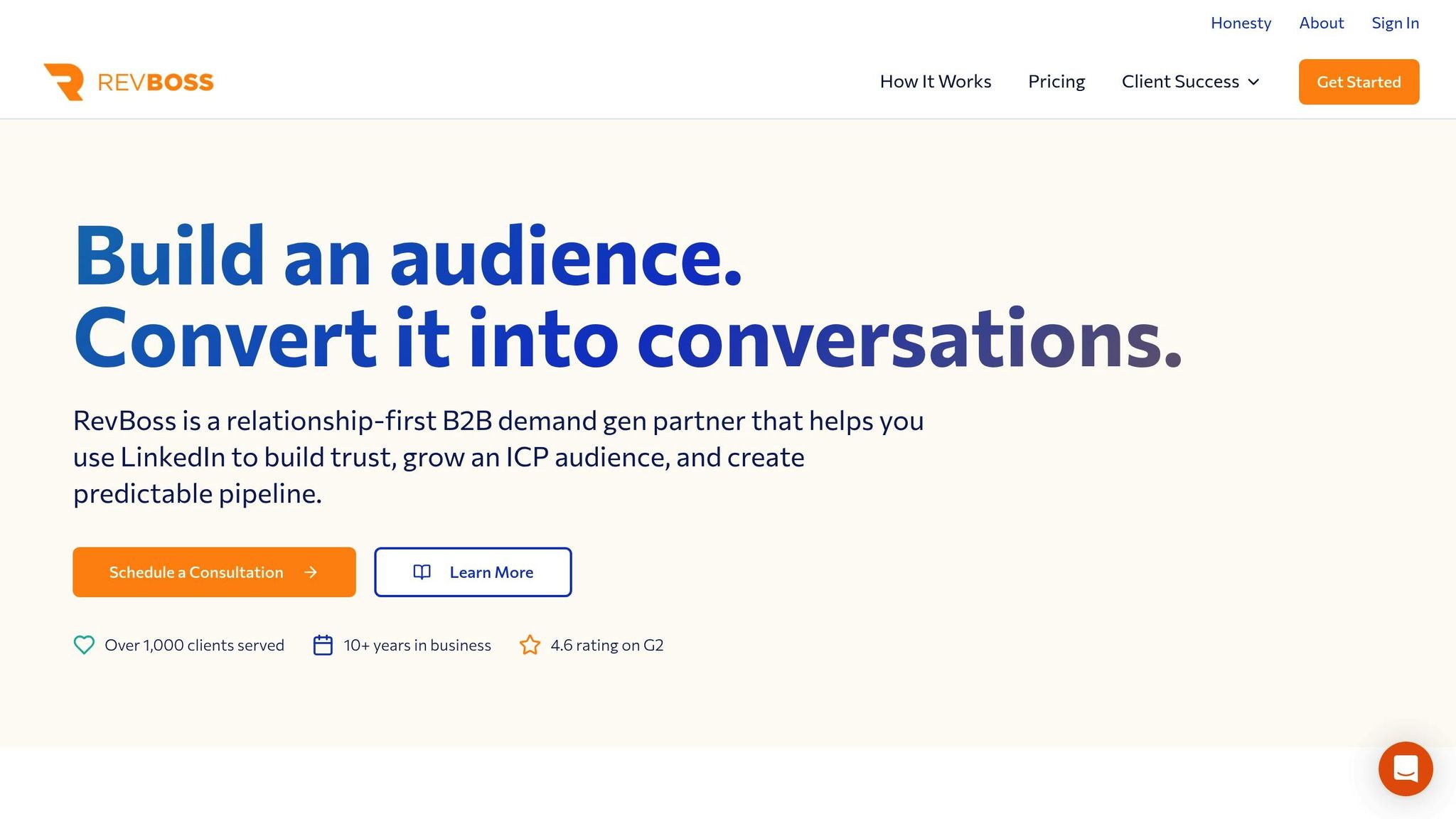Viewport: 1456px width, 819px height.
Task: Click the calendar icon near years in business
Action: (323, 645)
